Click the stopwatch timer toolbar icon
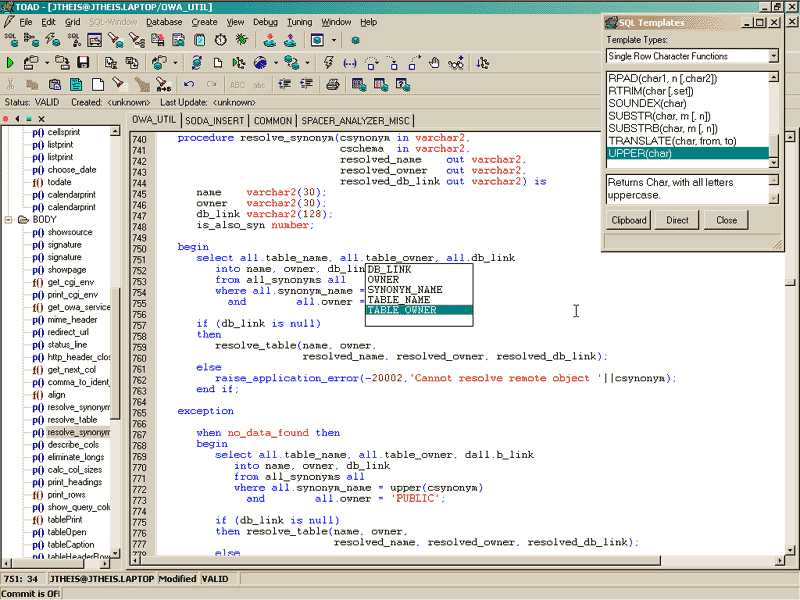This screenshot has width=800, height=600. [x=220, y=40]
